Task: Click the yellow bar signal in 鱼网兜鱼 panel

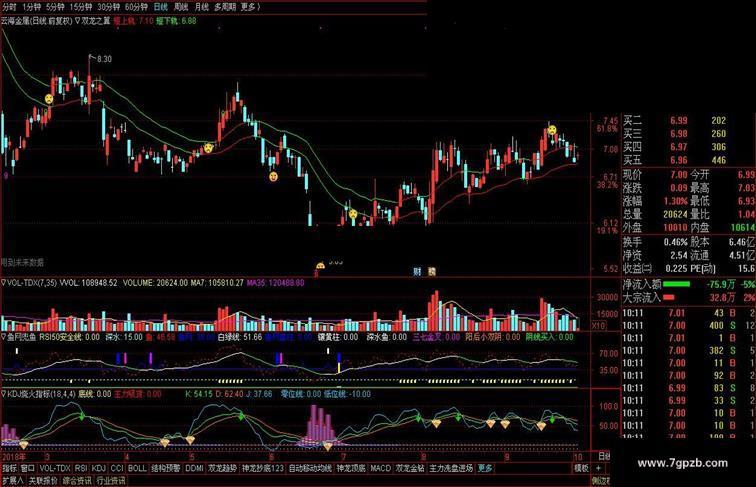Action: 339,368
